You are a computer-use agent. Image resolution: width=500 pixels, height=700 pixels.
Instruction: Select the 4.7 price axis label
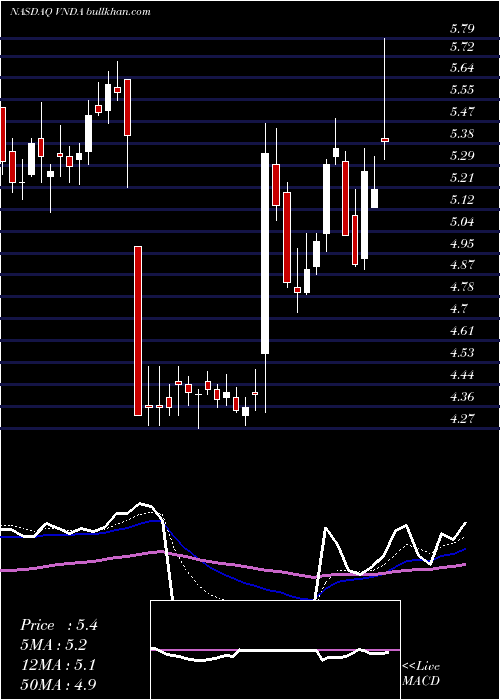pyautogui.click(x=458, y=309)
